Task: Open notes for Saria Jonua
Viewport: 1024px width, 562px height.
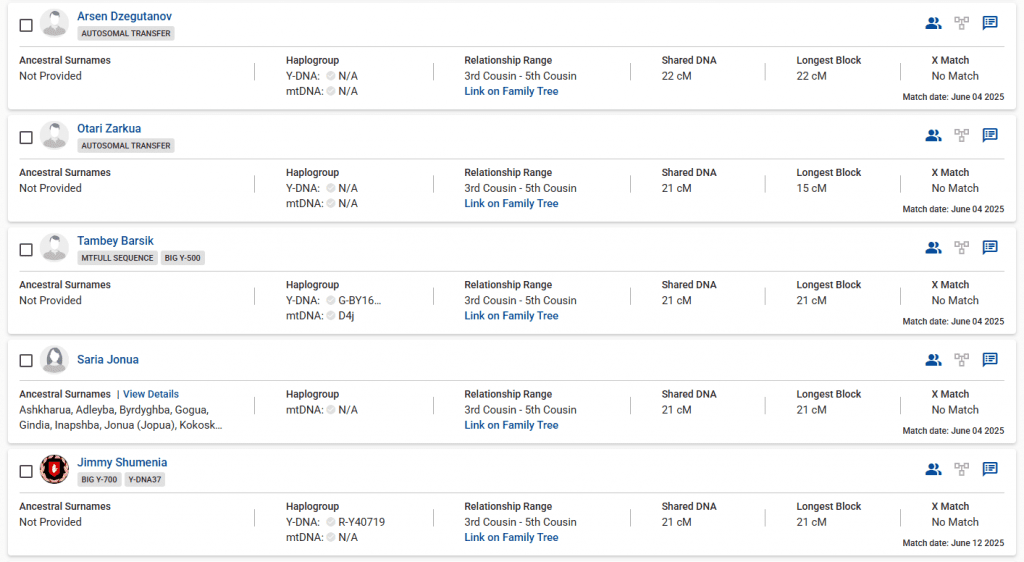Action: tap(990, 360)
